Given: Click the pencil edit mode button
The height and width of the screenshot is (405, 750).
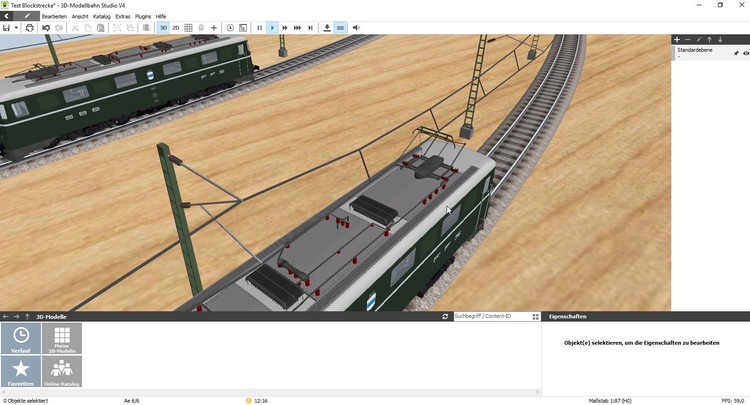Looking at the screenshot, I should 27,16.
